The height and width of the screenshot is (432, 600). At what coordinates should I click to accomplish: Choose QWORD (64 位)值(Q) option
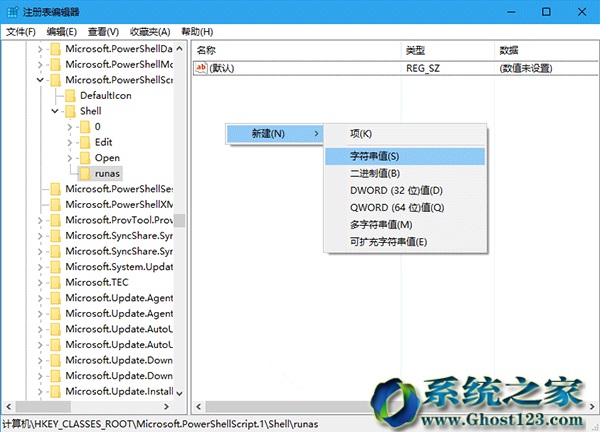coord(406,208)
